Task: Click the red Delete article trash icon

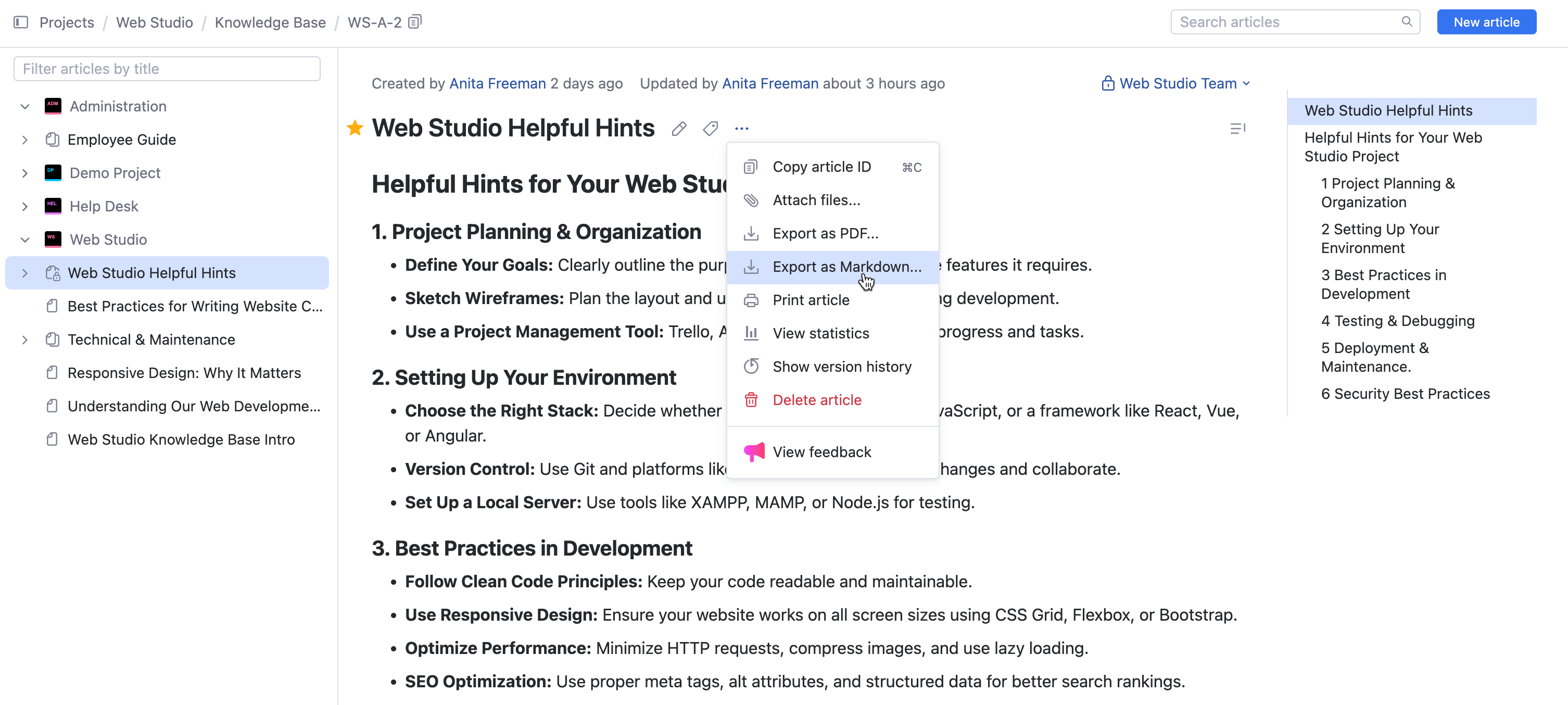Action: click(751, 400)
